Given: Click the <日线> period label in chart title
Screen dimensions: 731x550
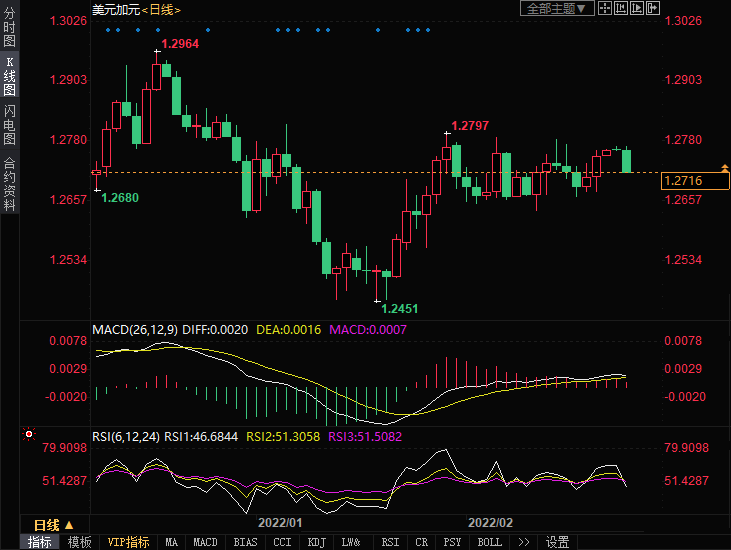Looking at the screenshot, I should pos(160,9).
